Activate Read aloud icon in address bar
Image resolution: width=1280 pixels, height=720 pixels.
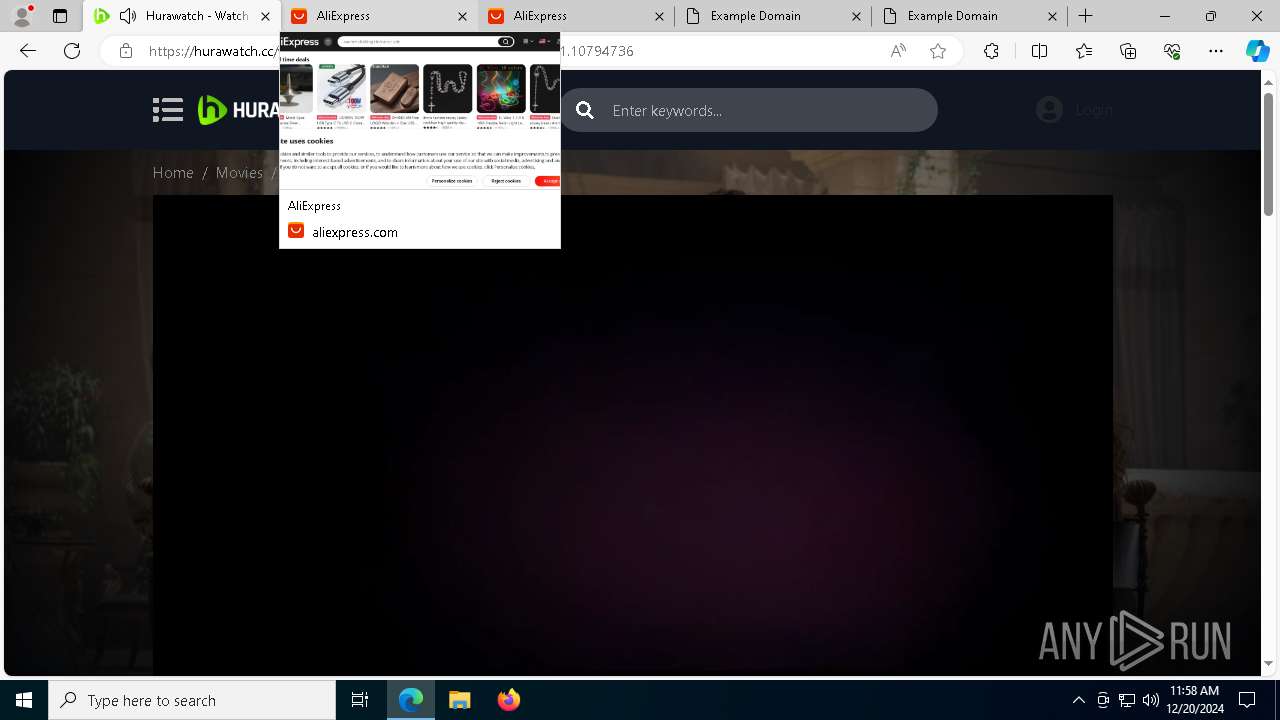pyautogui.click(x=898, y=51)
